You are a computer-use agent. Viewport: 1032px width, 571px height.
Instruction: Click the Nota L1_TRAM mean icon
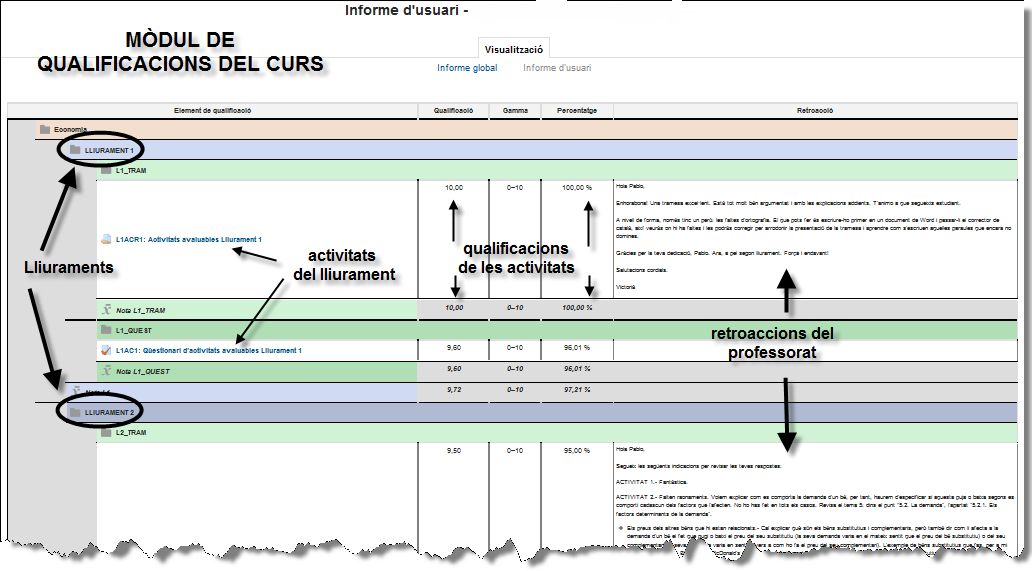click(105, 310)
